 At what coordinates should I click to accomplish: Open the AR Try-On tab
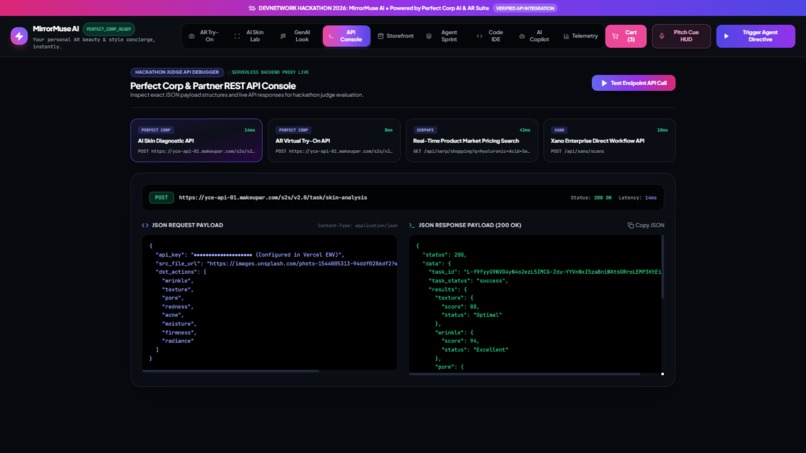(x=204, y=36)
